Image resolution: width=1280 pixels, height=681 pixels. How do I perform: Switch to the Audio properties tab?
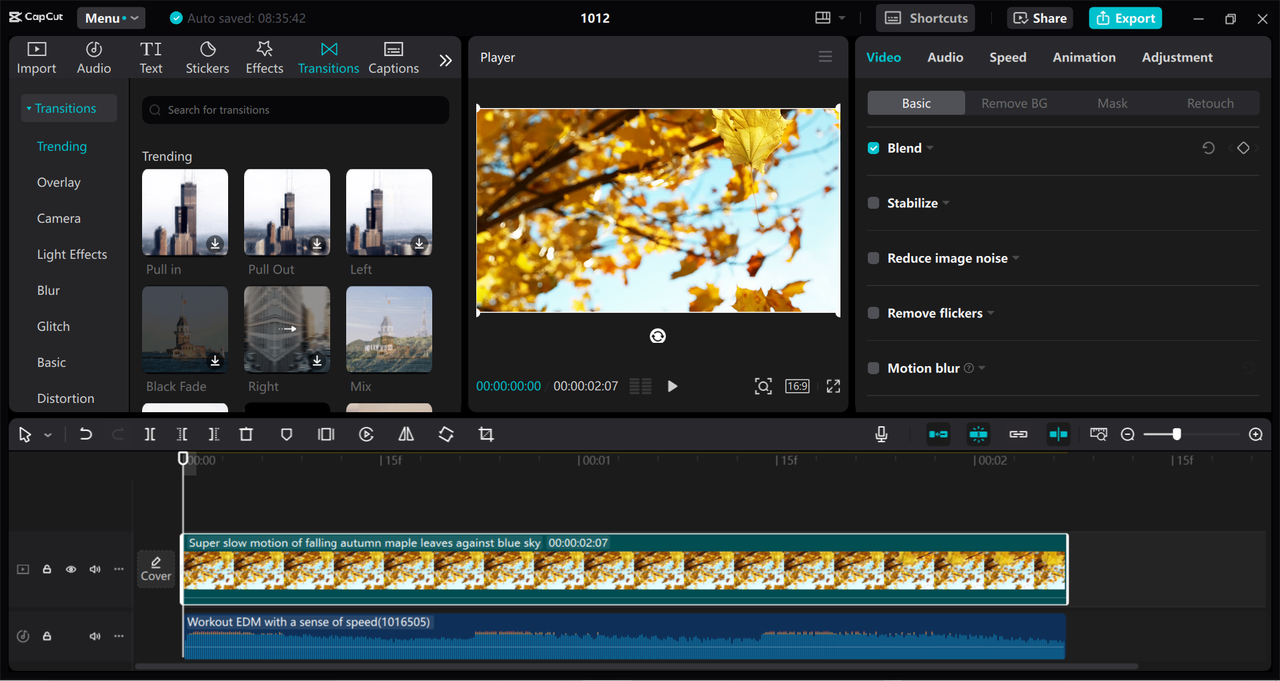click(945, 57)
